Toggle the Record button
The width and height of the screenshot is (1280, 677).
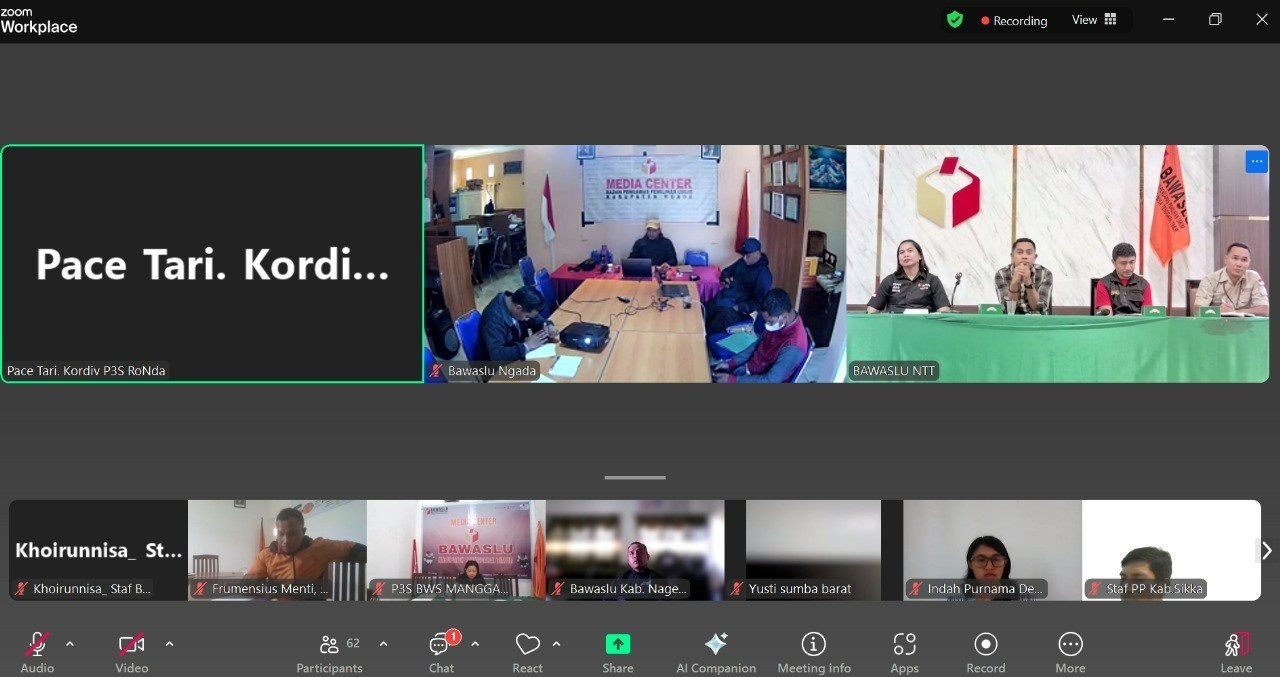point(986,645)
